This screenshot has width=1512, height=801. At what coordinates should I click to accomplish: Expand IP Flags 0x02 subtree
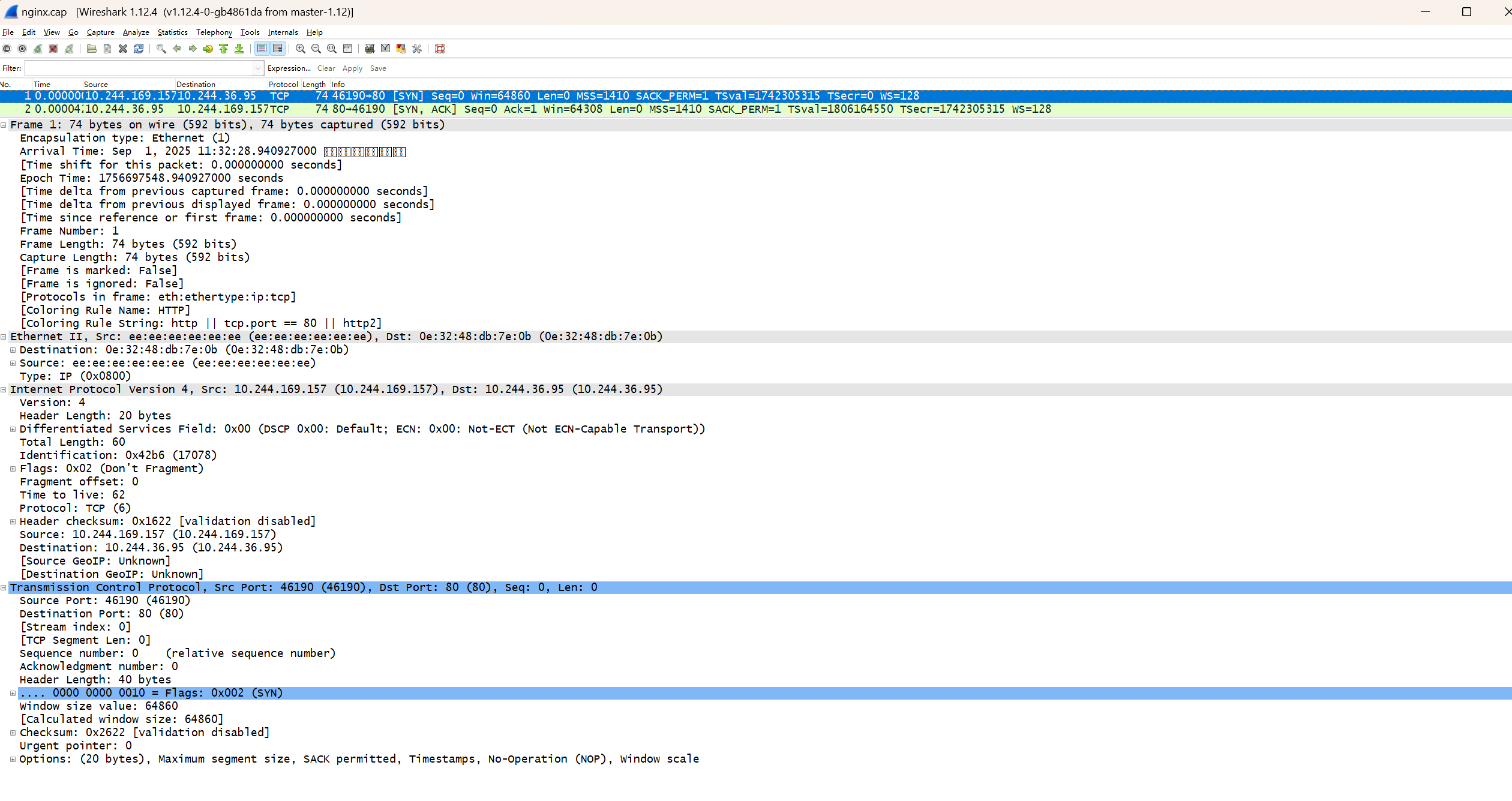coord(13,469)
